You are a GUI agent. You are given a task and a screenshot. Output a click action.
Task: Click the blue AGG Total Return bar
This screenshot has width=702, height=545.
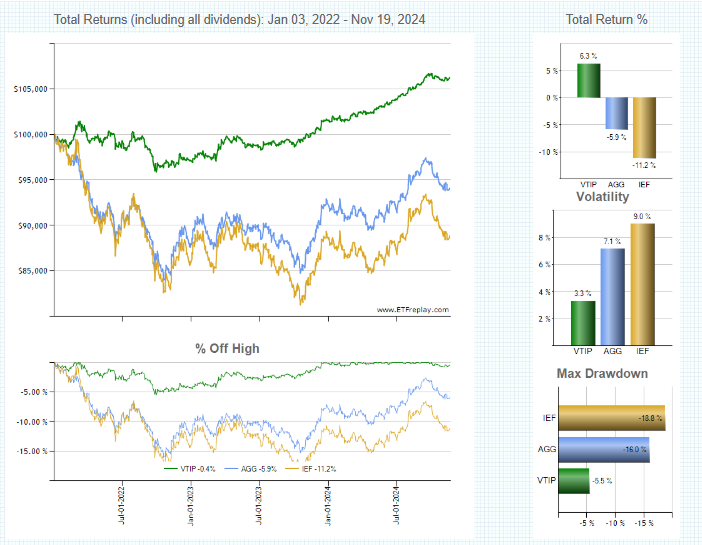(x=616, y=113)
